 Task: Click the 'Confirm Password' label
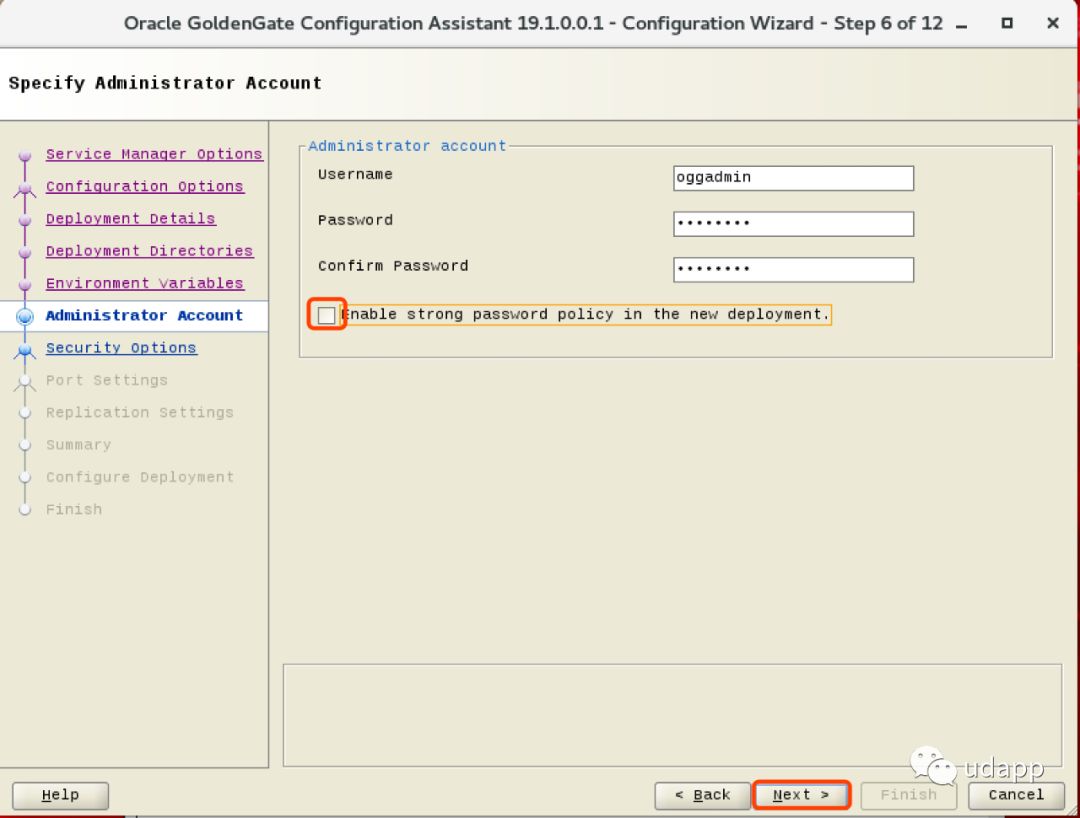click(x=393, y=266)
